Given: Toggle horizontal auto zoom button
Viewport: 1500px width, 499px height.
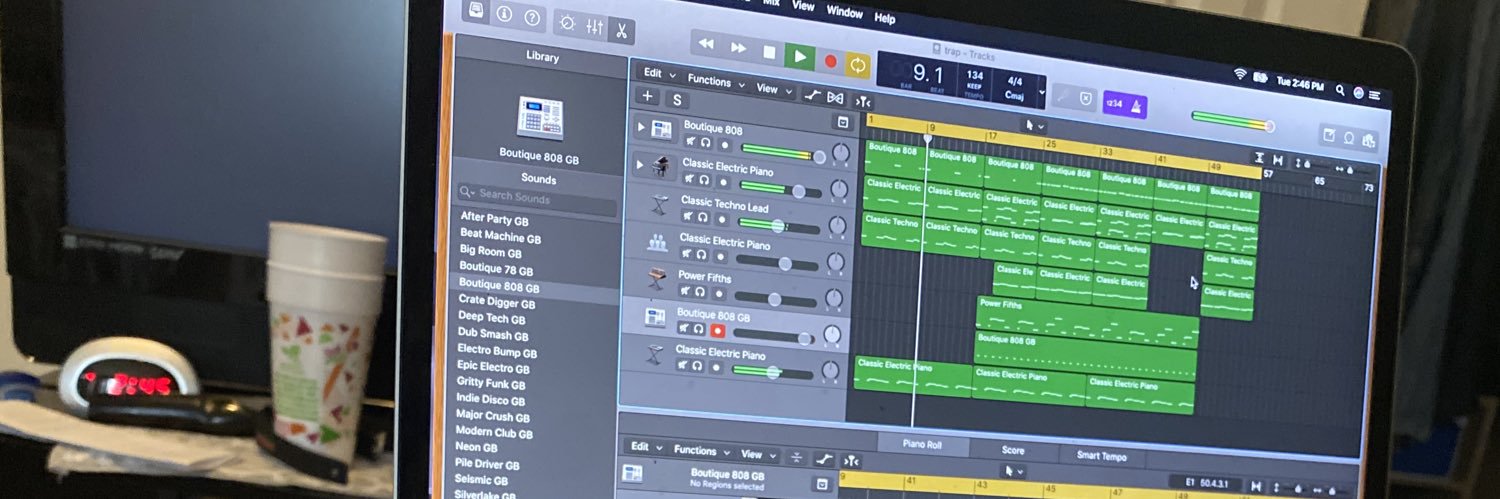Looking at the screenshot, I should (x=1278, y=160).
